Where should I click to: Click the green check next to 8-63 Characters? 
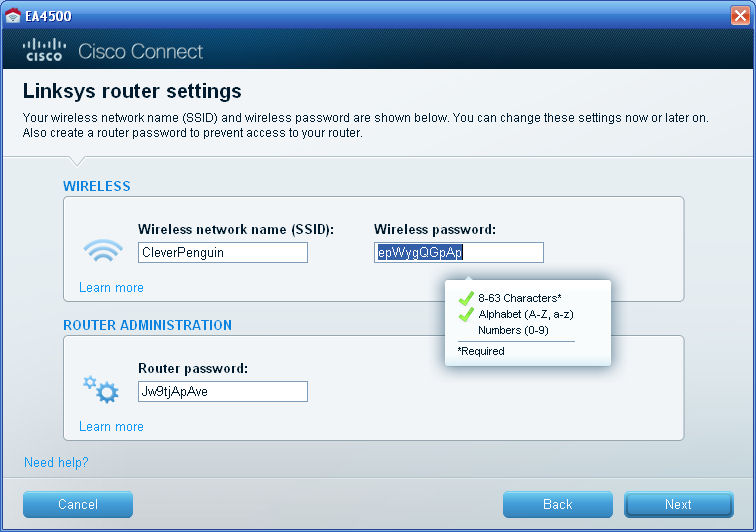(466, 299)
